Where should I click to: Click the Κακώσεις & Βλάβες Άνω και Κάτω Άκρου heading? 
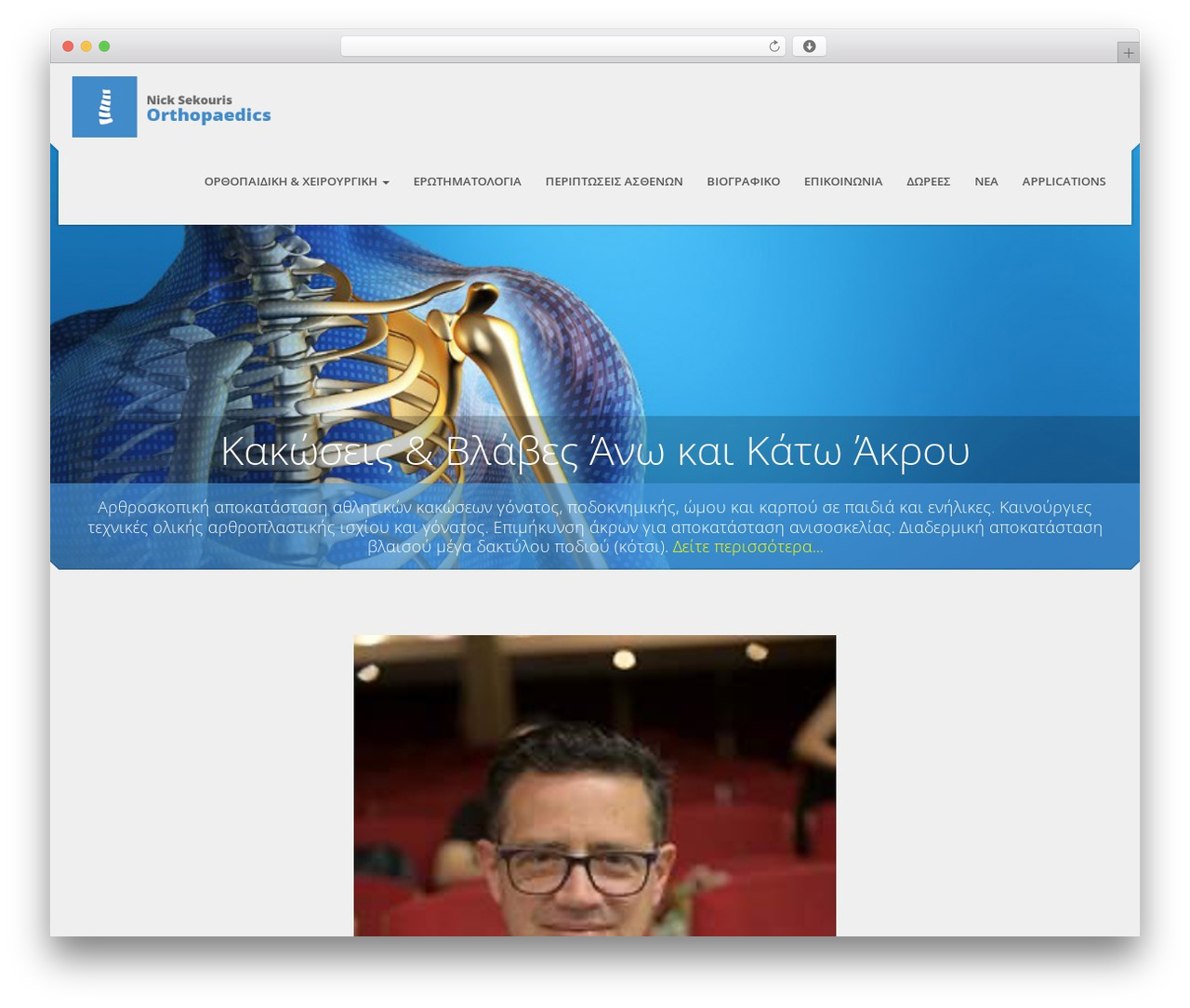click(595, 451)
